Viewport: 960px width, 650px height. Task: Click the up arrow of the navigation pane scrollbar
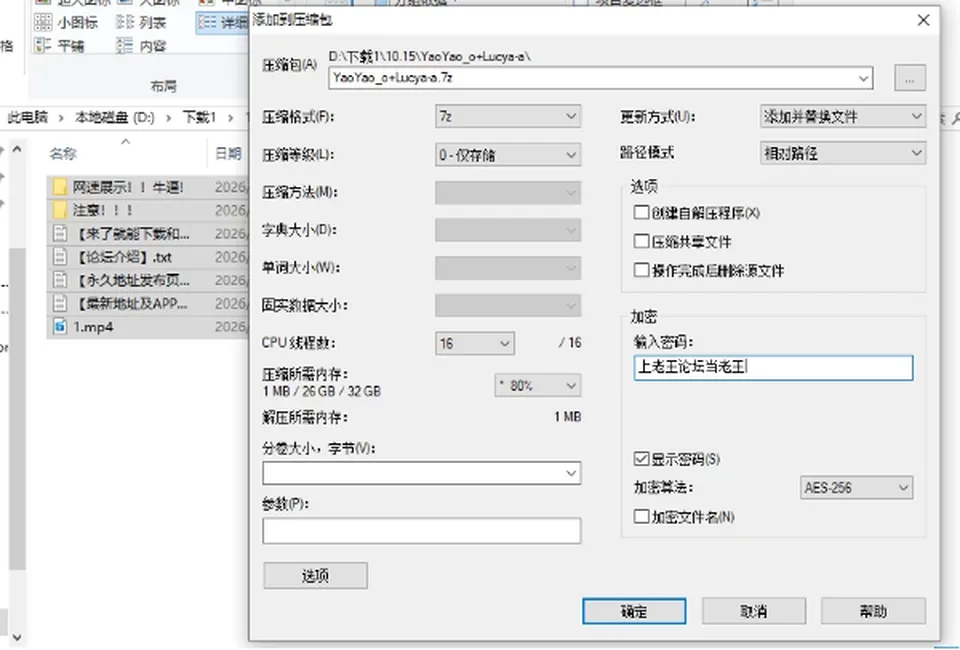[x=17, y=149]
